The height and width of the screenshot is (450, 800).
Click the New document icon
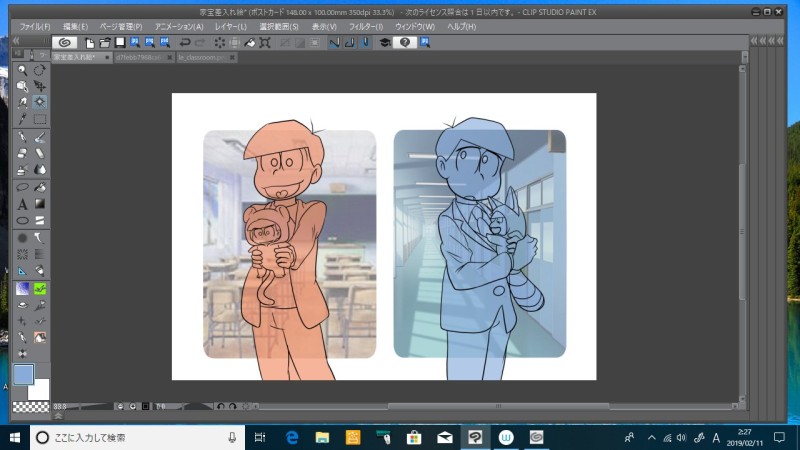tap(90, 43)
